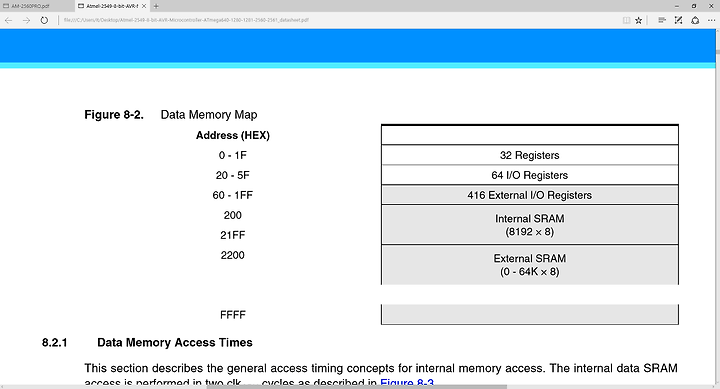
Task: Click the '64 I/O Registers' cell
Action: tap(529, 175)
